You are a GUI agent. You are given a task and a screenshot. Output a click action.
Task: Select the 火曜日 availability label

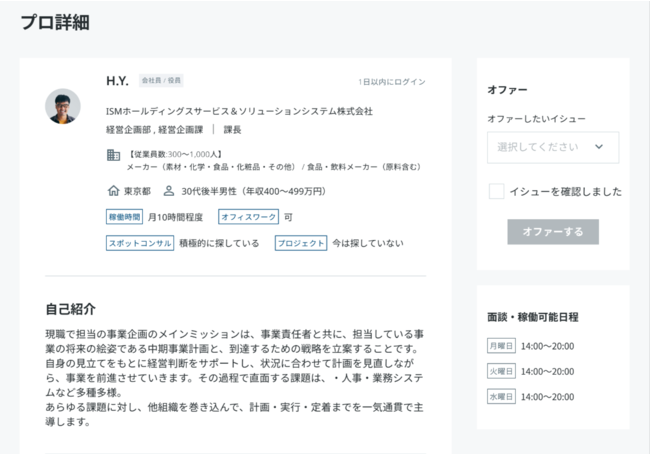click(501, 371)
